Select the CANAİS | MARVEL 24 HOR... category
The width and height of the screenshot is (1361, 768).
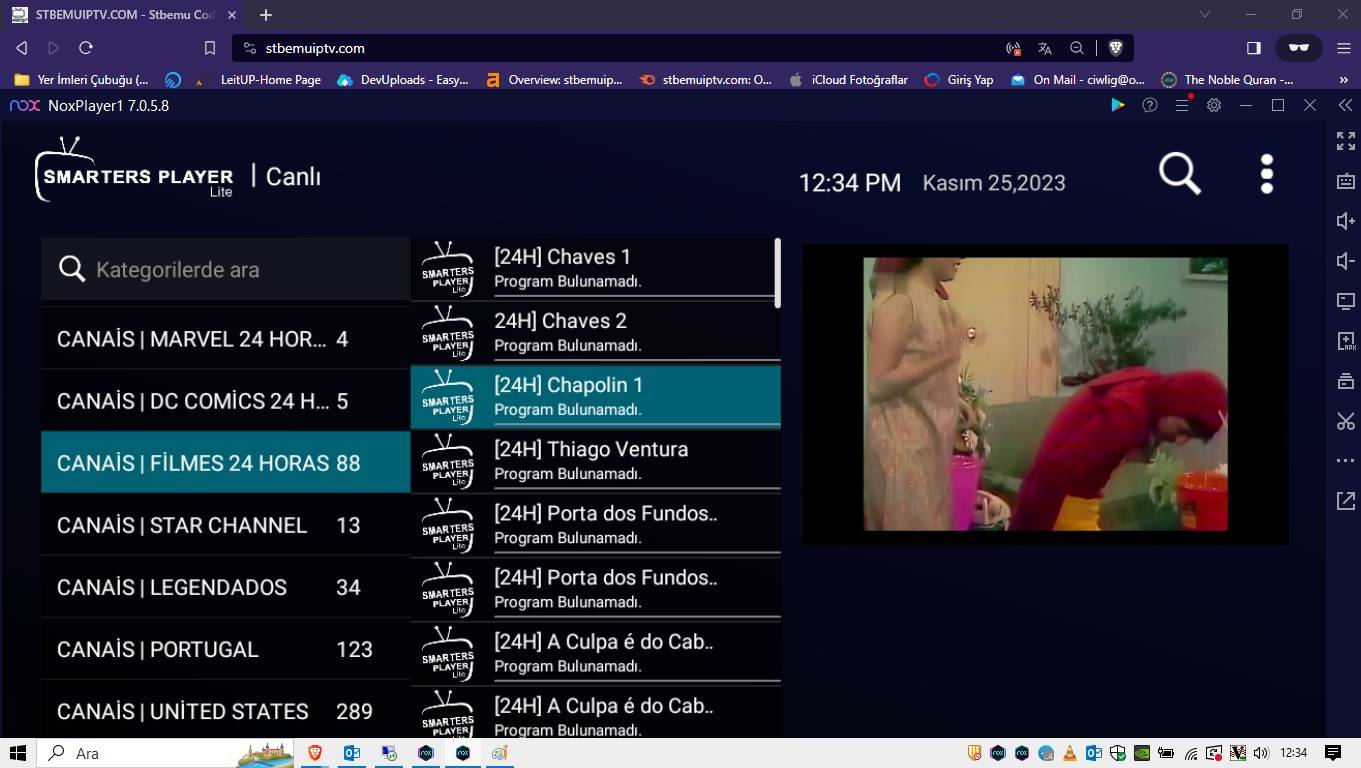pos(226,339)
